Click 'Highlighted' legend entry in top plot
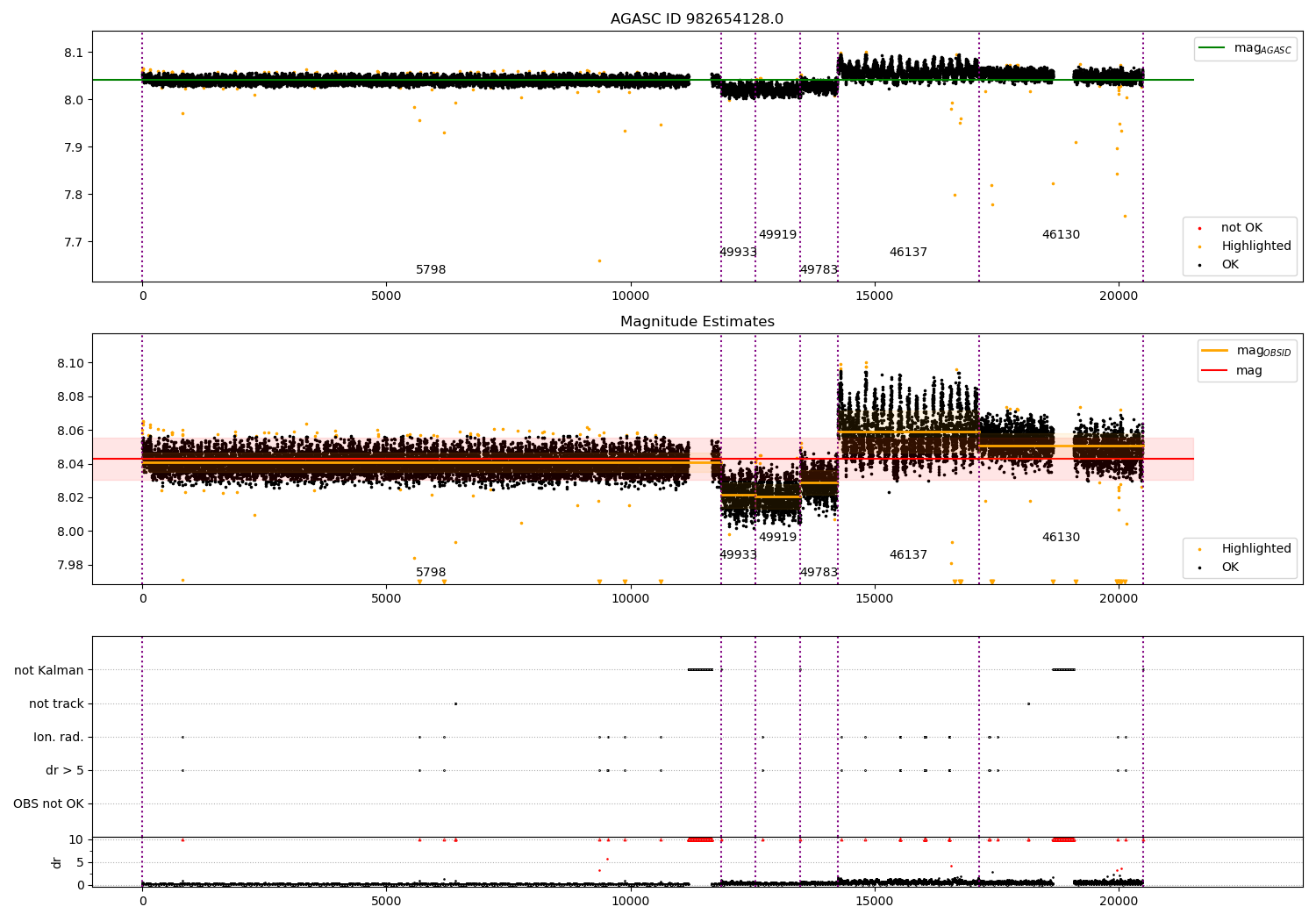The height and width of the screenshot is (921, 1316). pos(1246,246)
